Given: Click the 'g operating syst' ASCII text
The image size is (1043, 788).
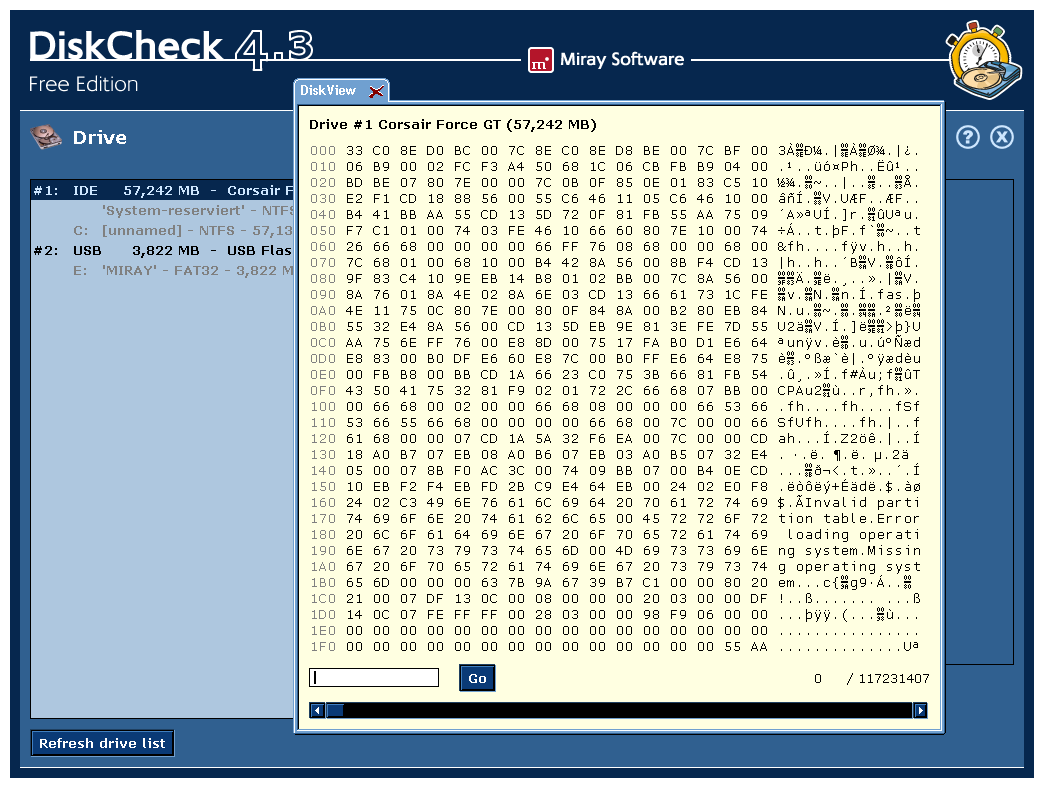Looking at the screenshot, I should (x=849, y=567).
